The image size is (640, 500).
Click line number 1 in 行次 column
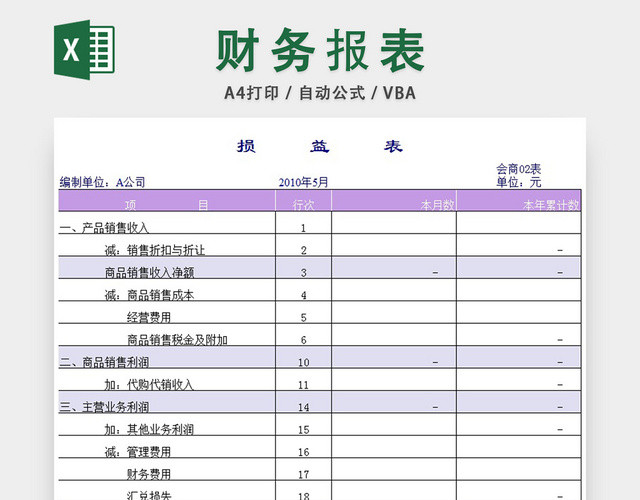tap(303, 228)
